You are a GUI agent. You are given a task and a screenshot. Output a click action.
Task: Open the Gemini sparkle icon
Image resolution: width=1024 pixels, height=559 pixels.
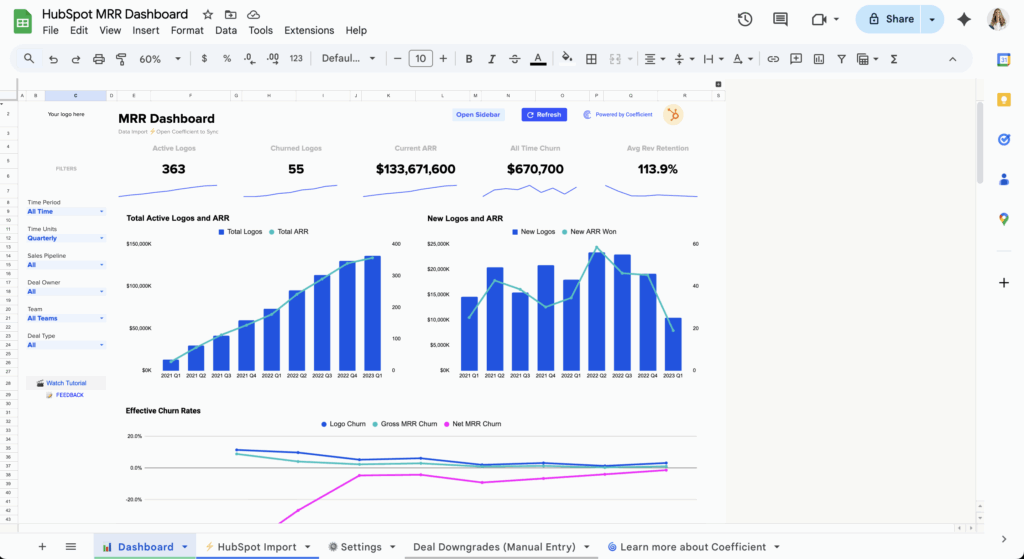coord(964,20)
